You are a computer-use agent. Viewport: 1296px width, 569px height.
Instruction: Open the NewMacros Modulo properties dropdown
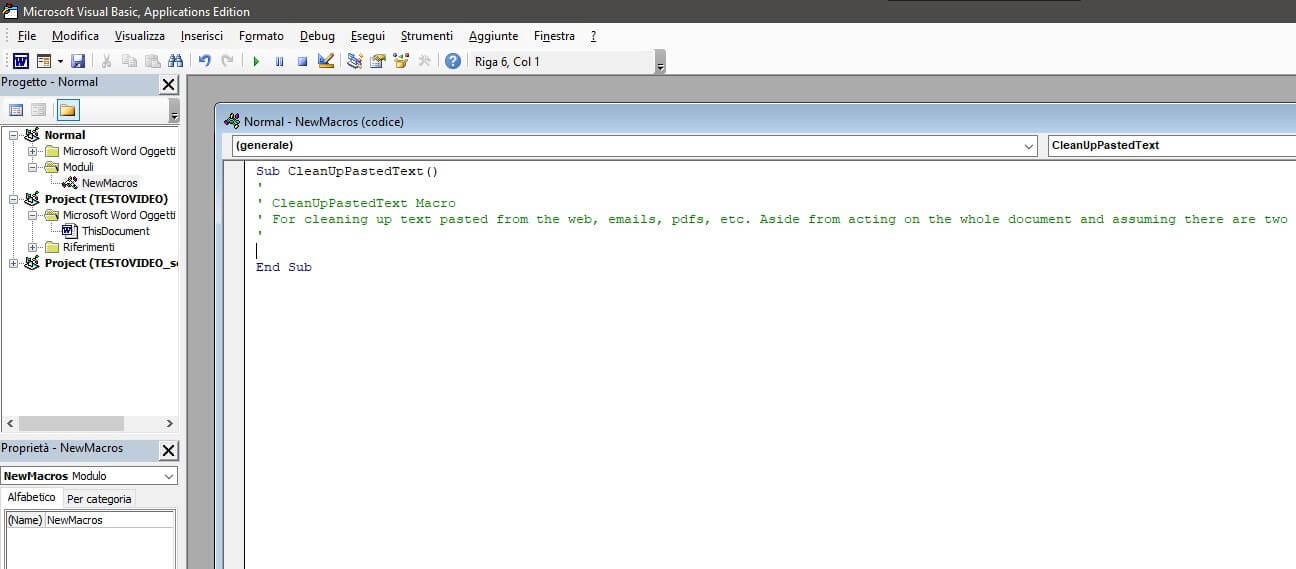[168, 476]
